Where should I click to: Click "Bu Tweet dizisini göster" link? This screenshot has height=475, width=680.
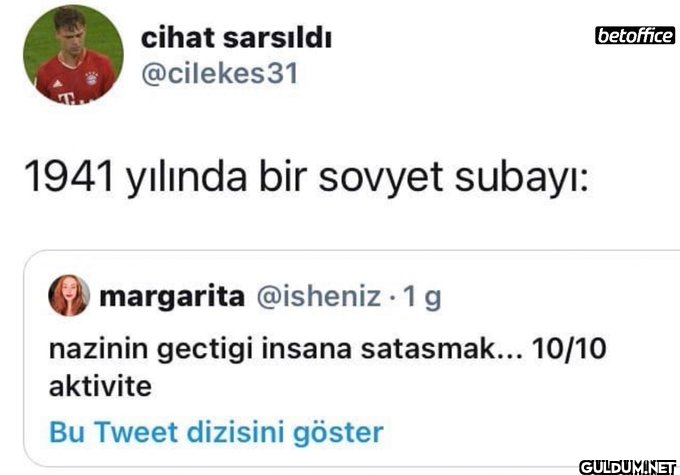coord(216,433)
